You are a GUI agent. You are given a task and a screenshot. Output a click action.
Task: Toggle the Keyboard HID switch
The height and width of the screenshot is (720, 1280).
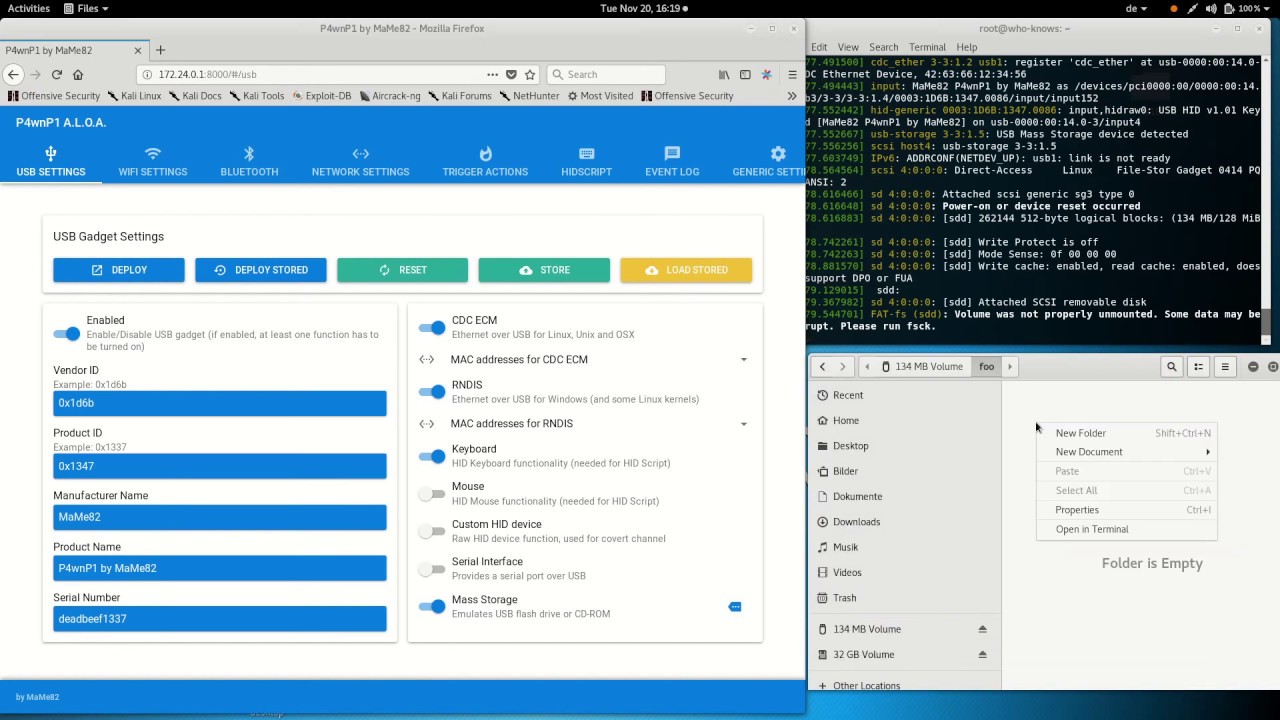pos(432,456)
